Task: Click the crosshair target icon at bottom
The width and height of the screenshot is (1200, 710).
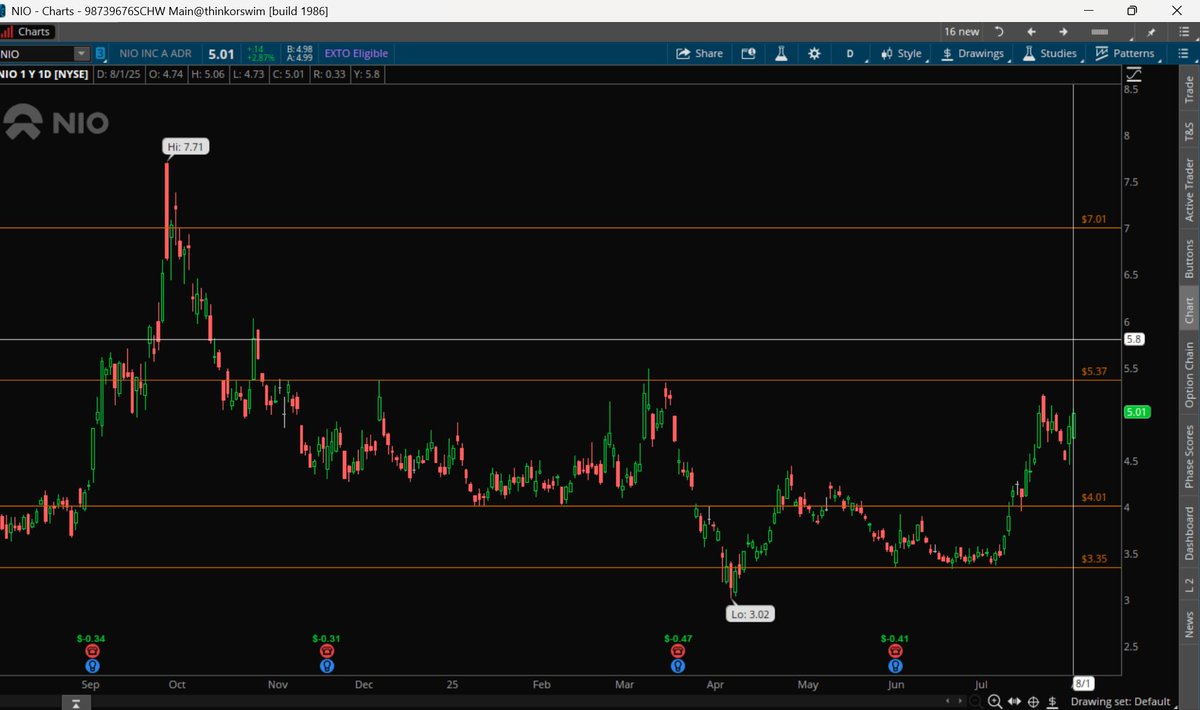Action: 1033,701
